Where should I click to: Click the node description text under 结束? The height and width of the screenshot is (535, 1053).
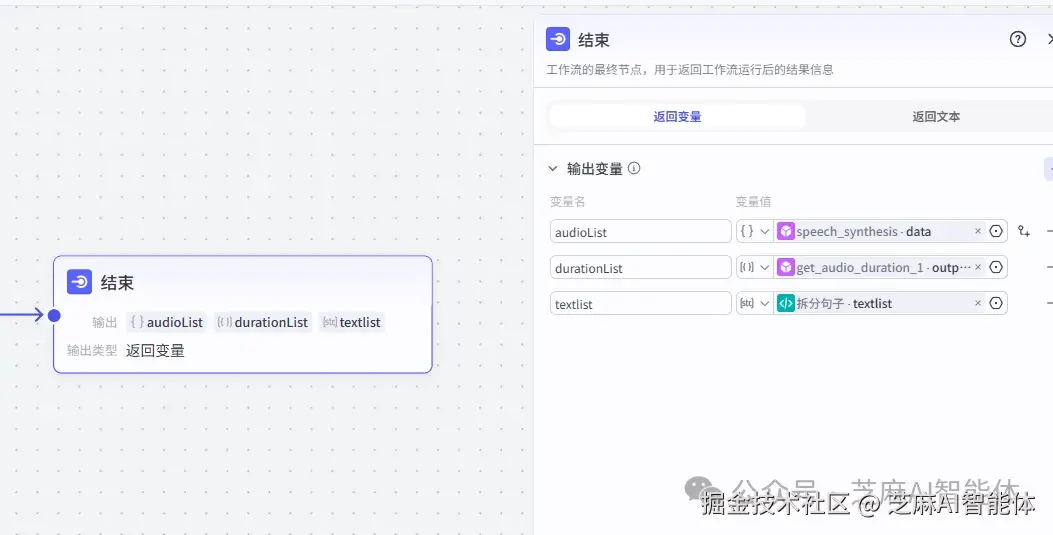(690, 69)
